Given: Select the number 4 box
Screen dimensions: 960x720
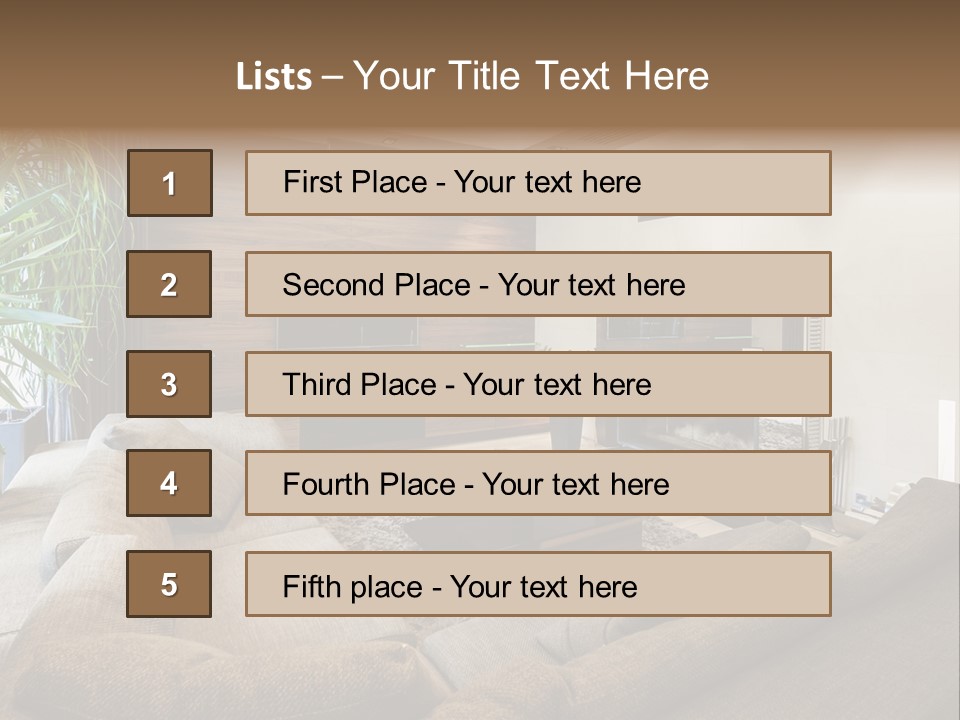Looking at the screenshot, I should click(169, 484).
